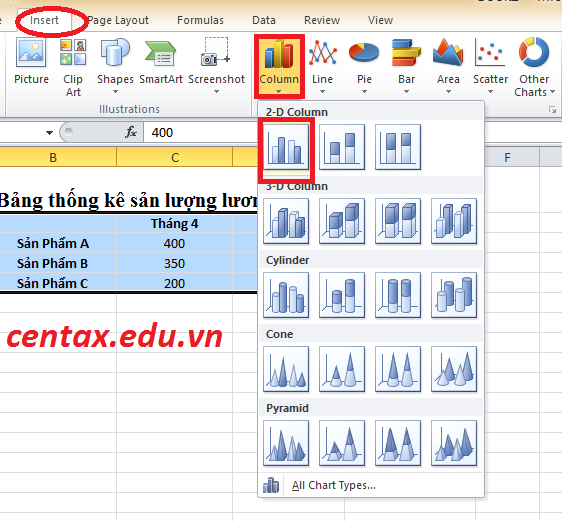Open the Name Box dropdown arrow

[49, 133]
